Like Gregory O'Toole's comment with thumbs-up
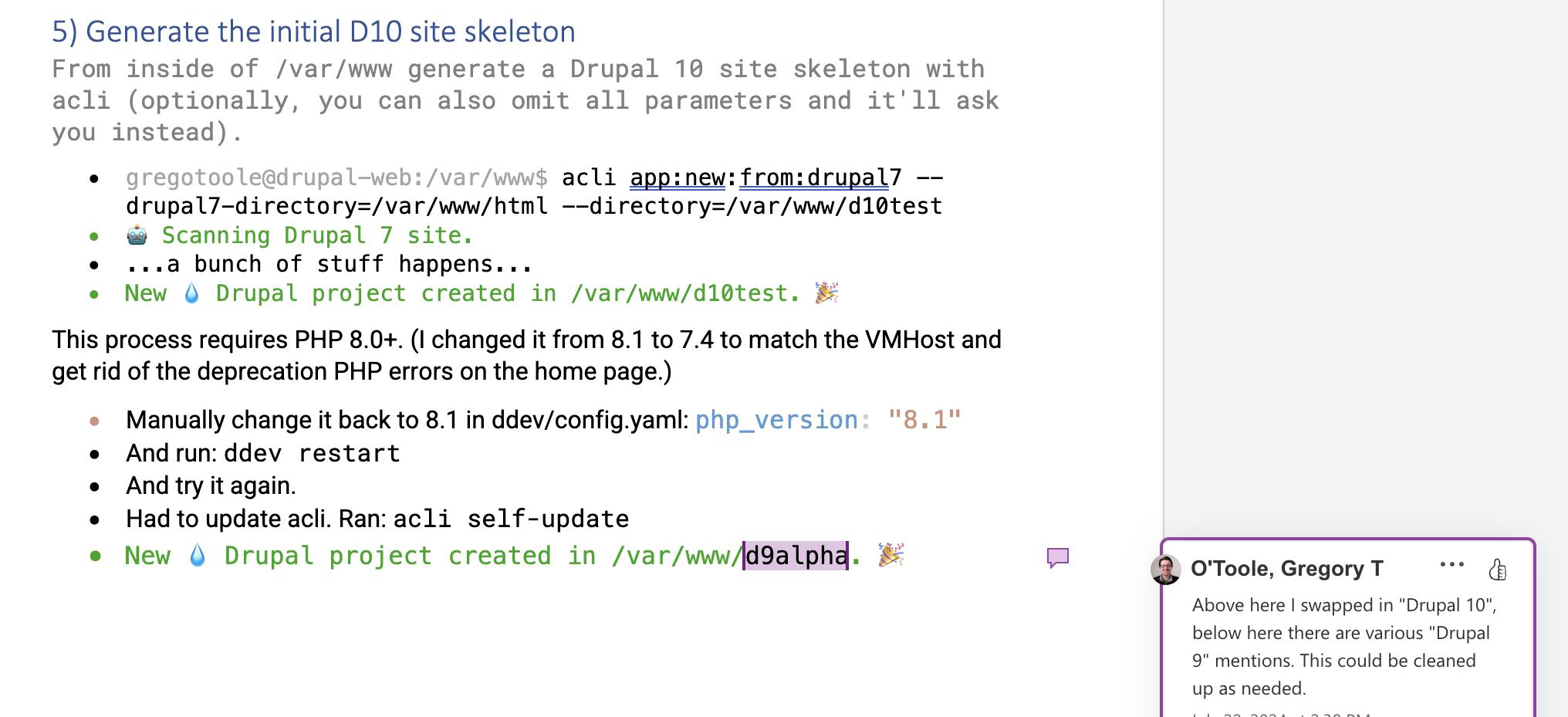This screenshot has width=1568, height=717. (1497, 570)
